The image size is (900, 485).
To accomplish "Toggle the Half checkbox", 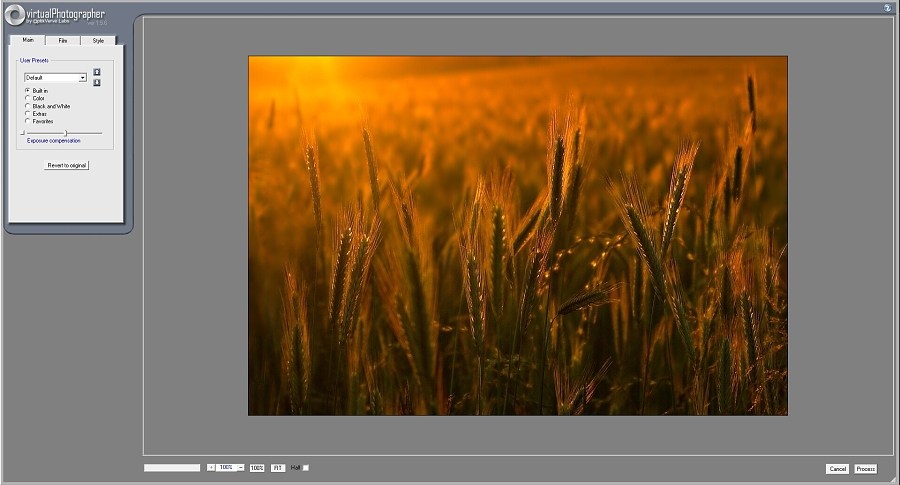I will click(306, 468).
